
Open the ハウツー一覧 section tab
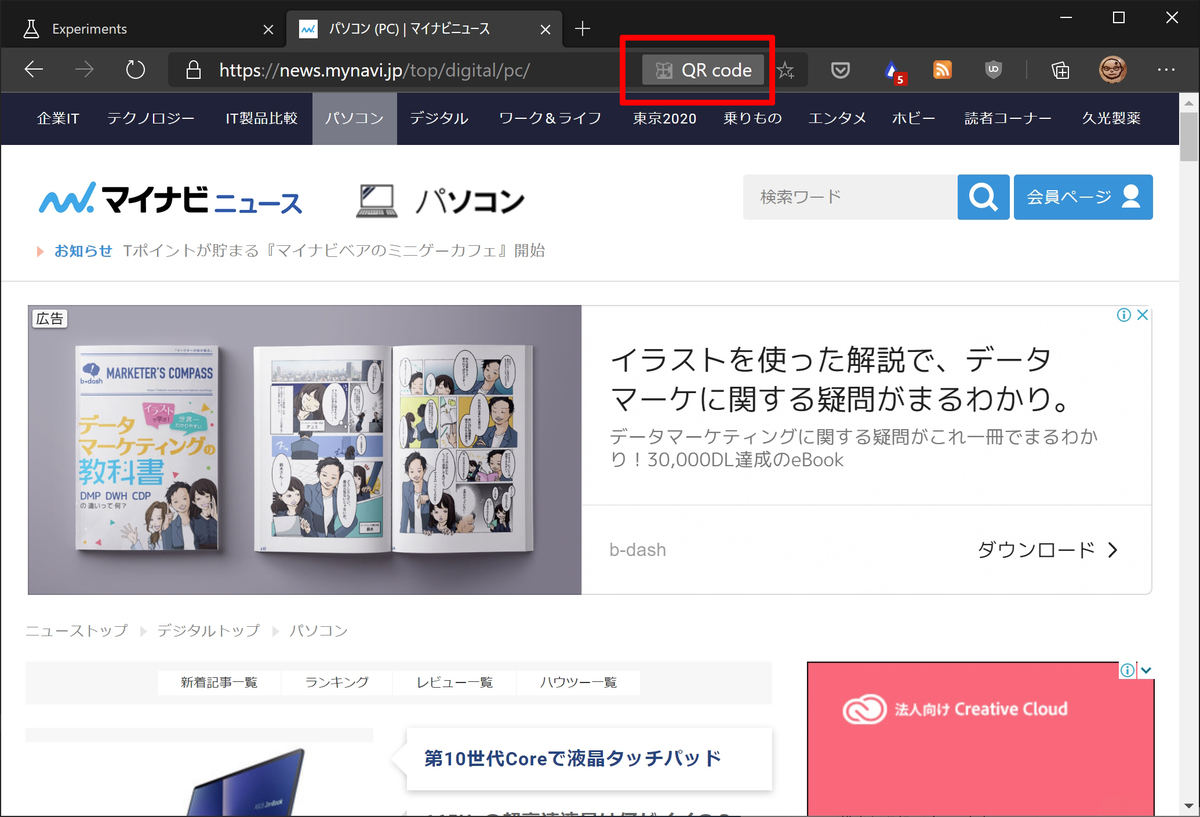(x=579, y=682)
